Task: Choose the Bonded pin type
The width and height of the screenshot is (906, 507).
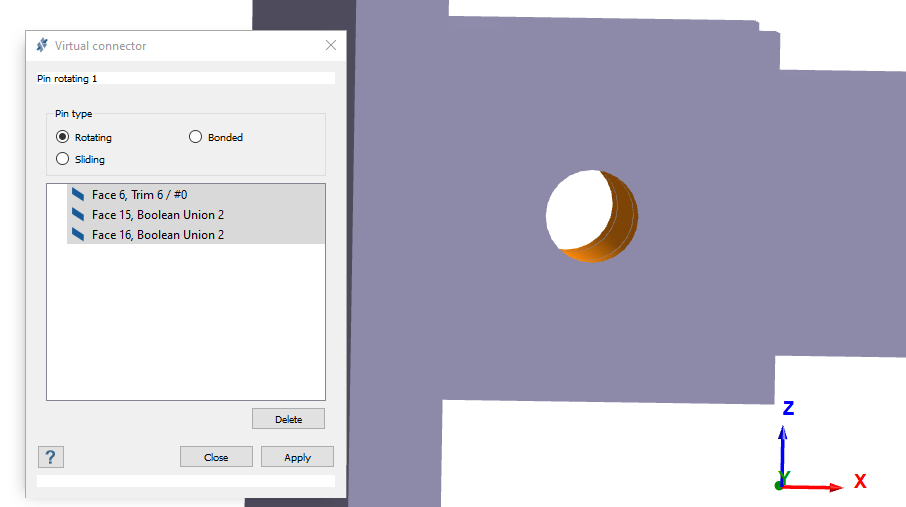Action: click(196, 137)
